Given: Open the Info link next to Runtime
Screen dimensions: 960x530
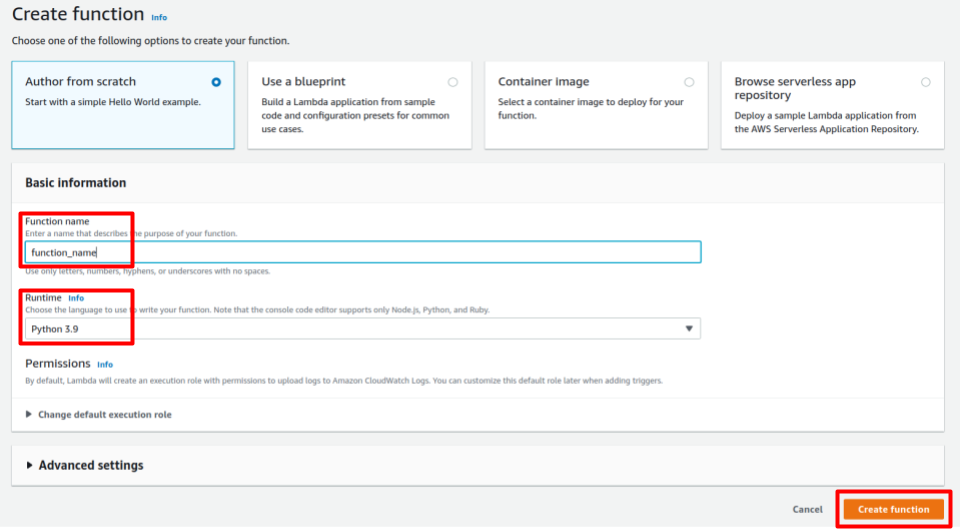Looking at the screenshot, I should pos(76,298).
